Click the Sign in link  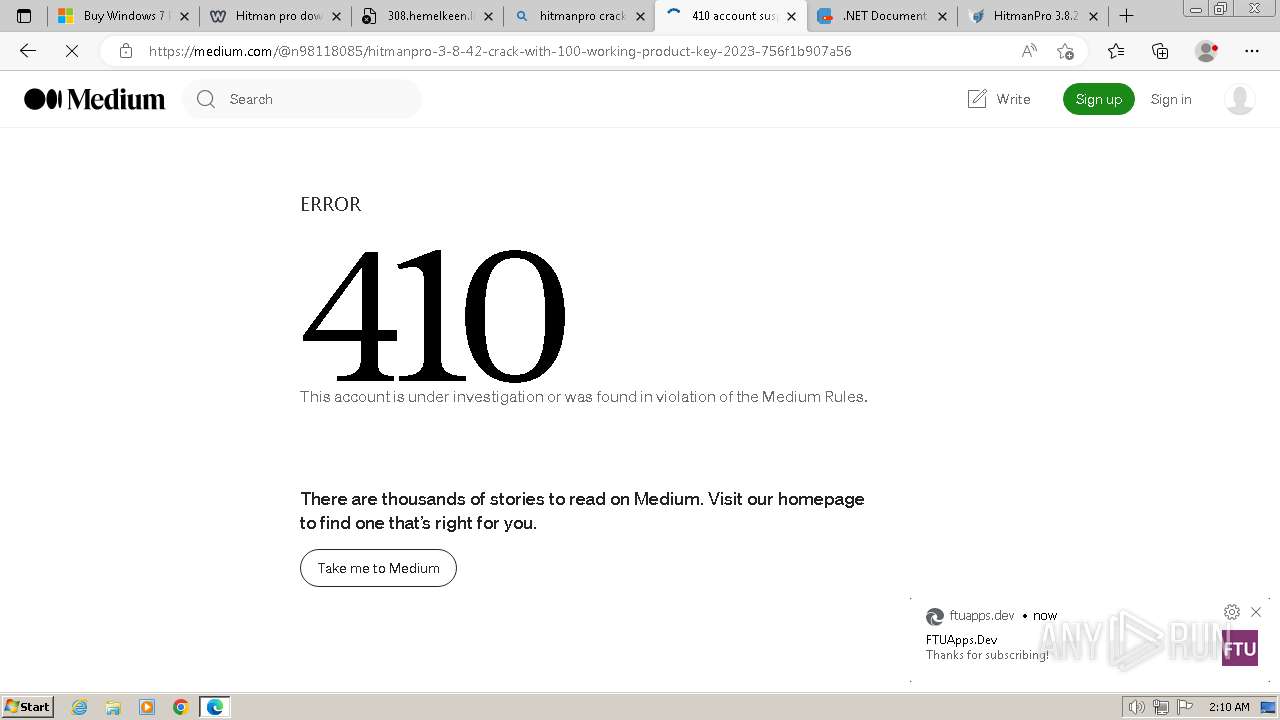[1171, 99]
